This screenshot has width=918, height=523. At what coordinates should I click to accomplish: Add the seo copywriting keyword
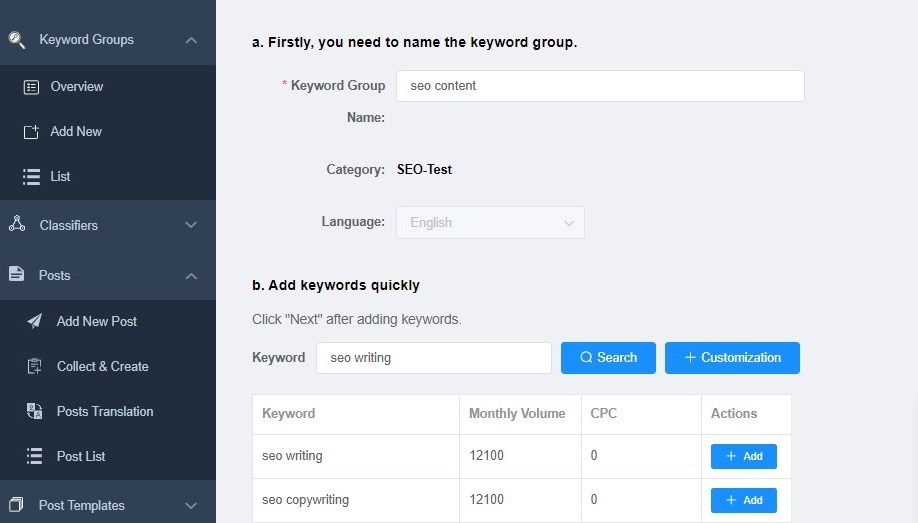point(744,500)
